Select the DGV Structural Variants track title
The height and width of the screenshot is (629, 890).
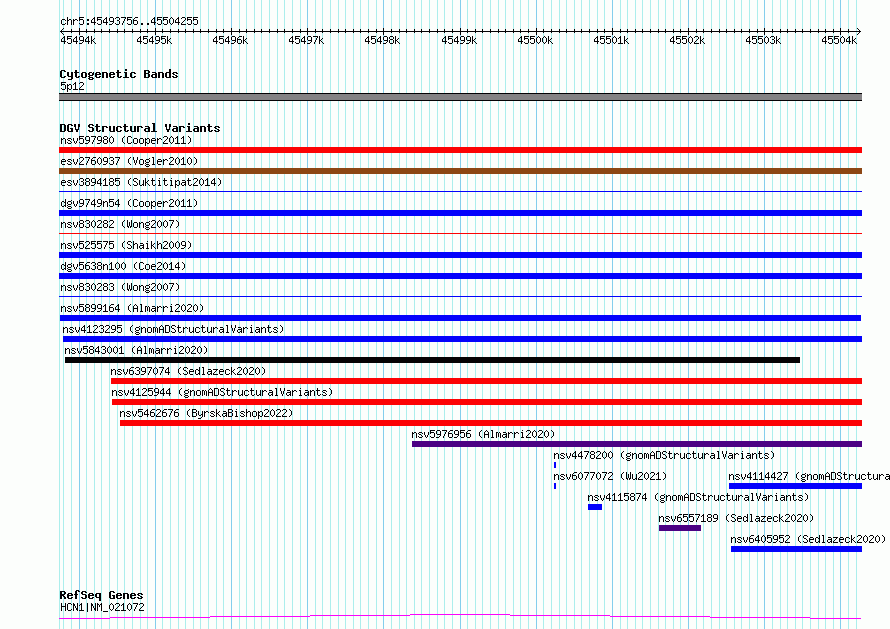pyautogui.click(x=140, y=128)
